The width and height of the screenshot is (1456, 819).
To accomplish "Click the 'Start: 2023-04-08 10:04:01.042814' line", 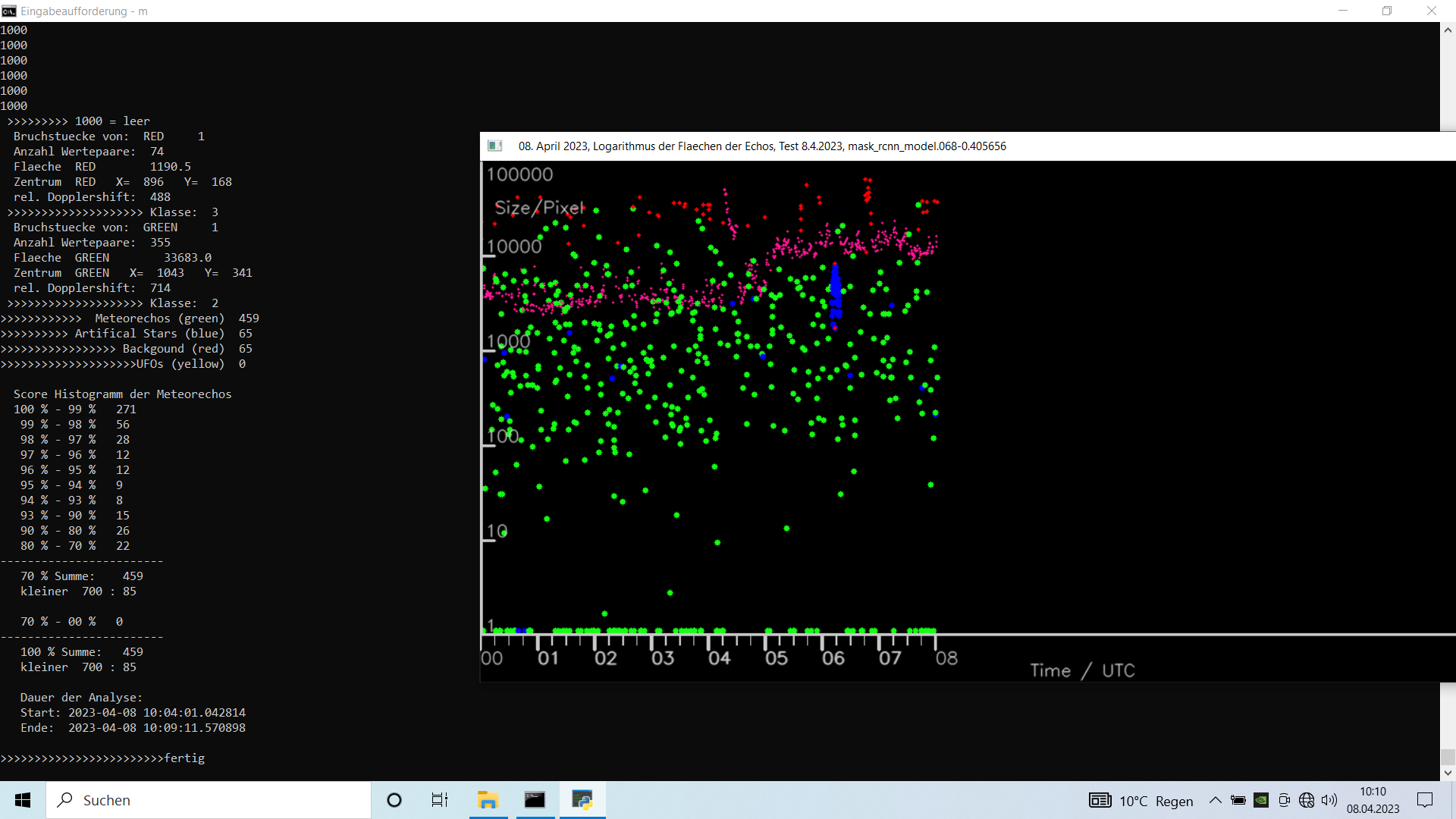I will click(133, 713).
